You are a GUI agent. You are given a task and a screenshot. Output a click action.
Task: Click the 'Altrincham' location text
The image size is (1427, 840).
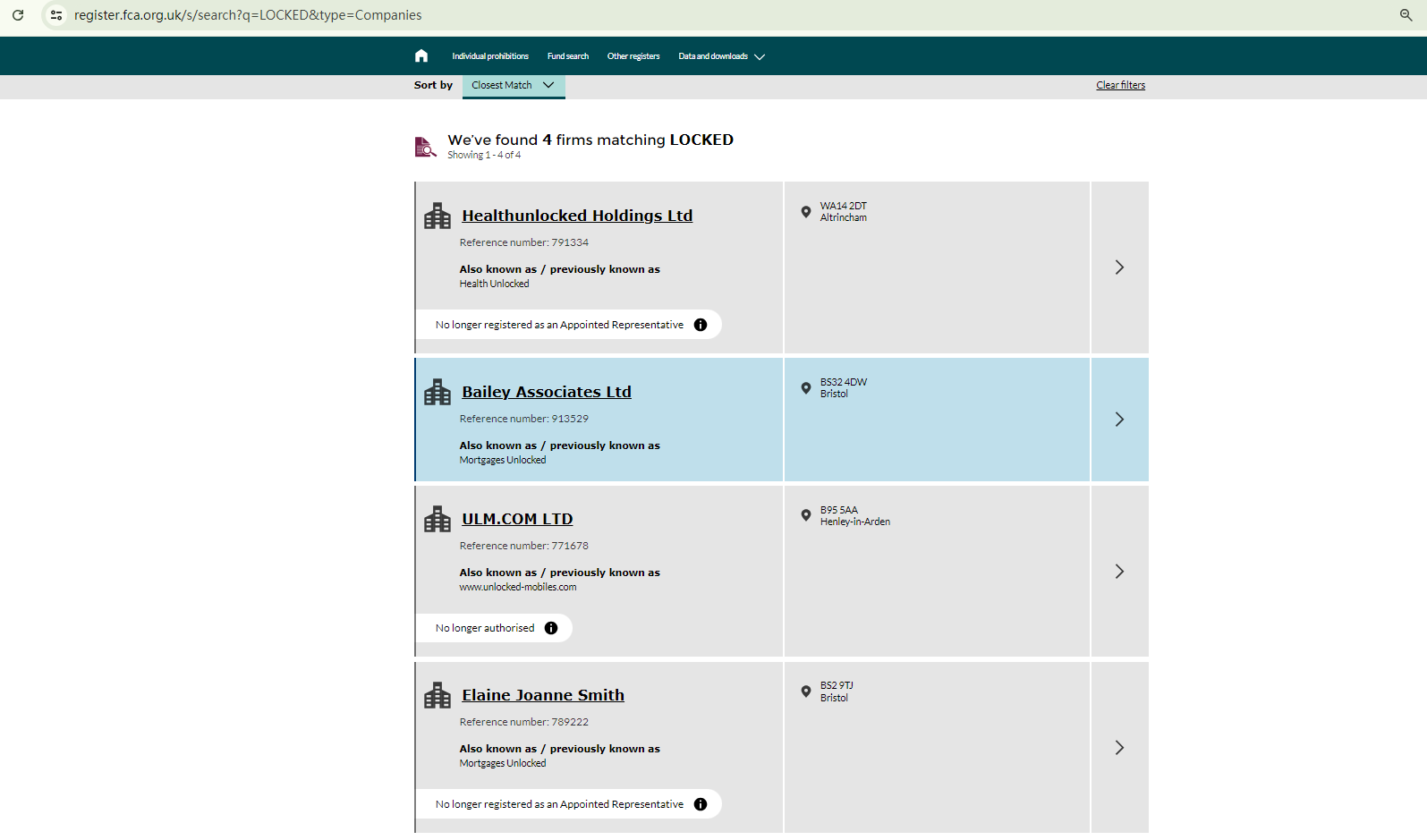[844, 217]
